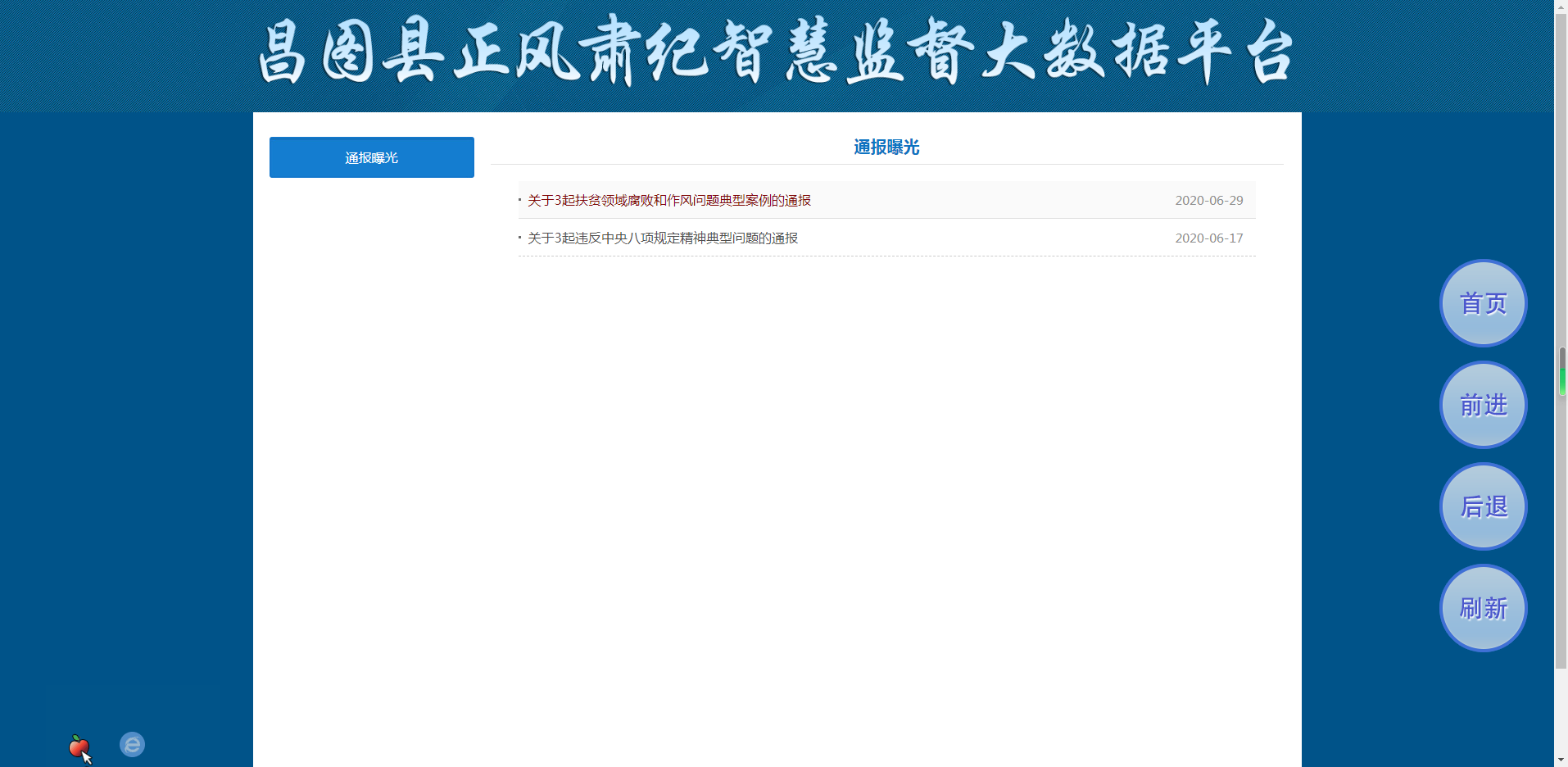Click the 通报曝光 section heading
The image size is (1568, 767).
tap(886, 147)
